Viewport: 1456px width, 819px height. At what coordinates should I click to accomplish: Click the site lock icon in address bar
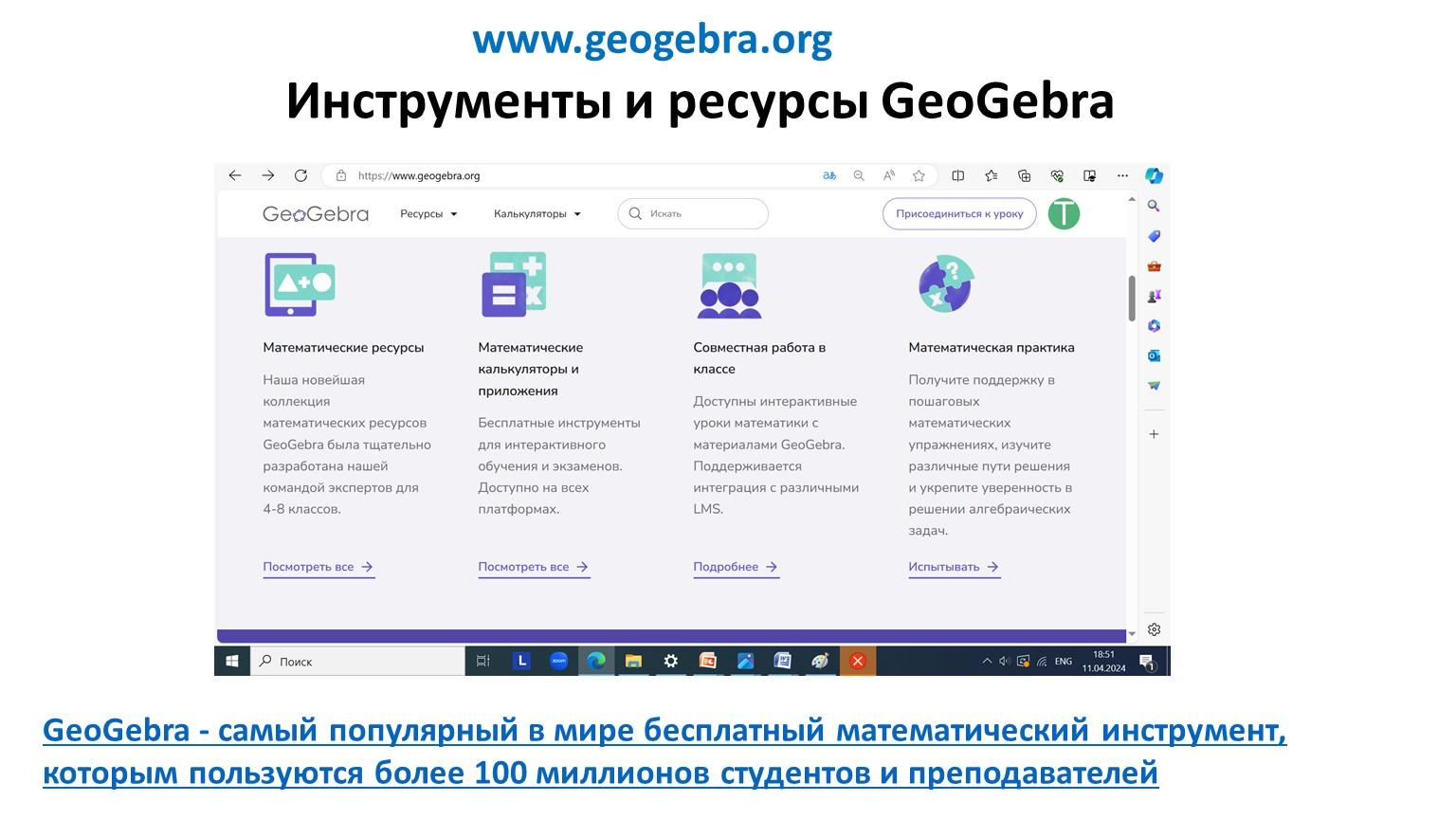pyautogui.click(x=341, y=175)
